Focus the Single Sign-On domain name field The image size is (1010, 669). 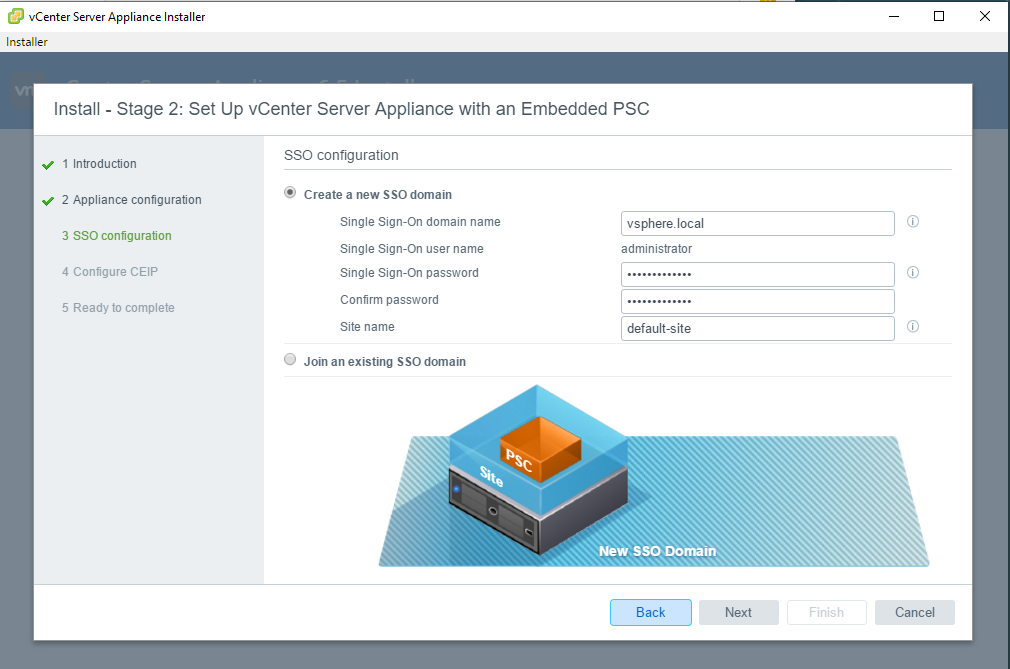(758, 223)
